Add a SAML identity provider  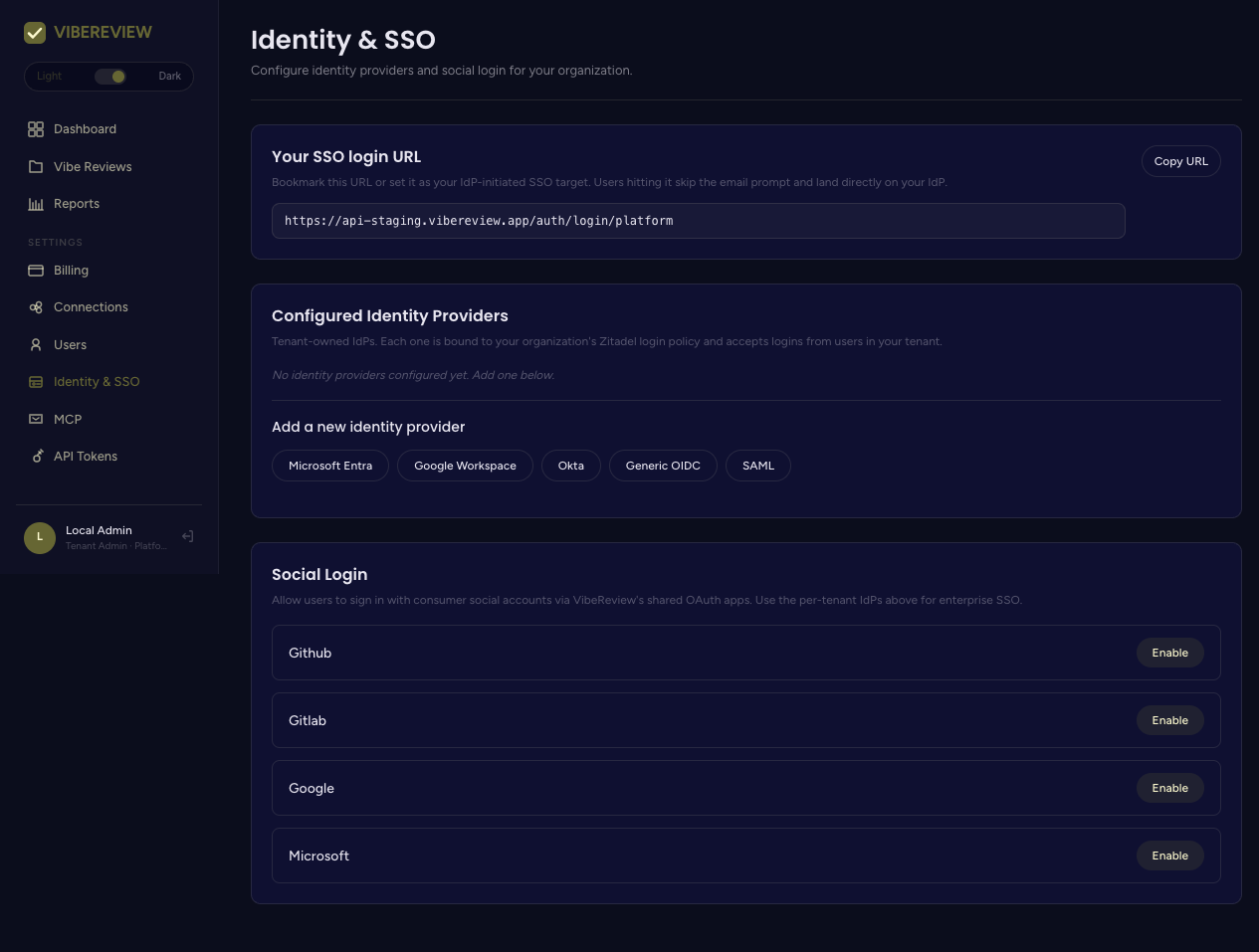pyautogui.click(x=758, y=466)
